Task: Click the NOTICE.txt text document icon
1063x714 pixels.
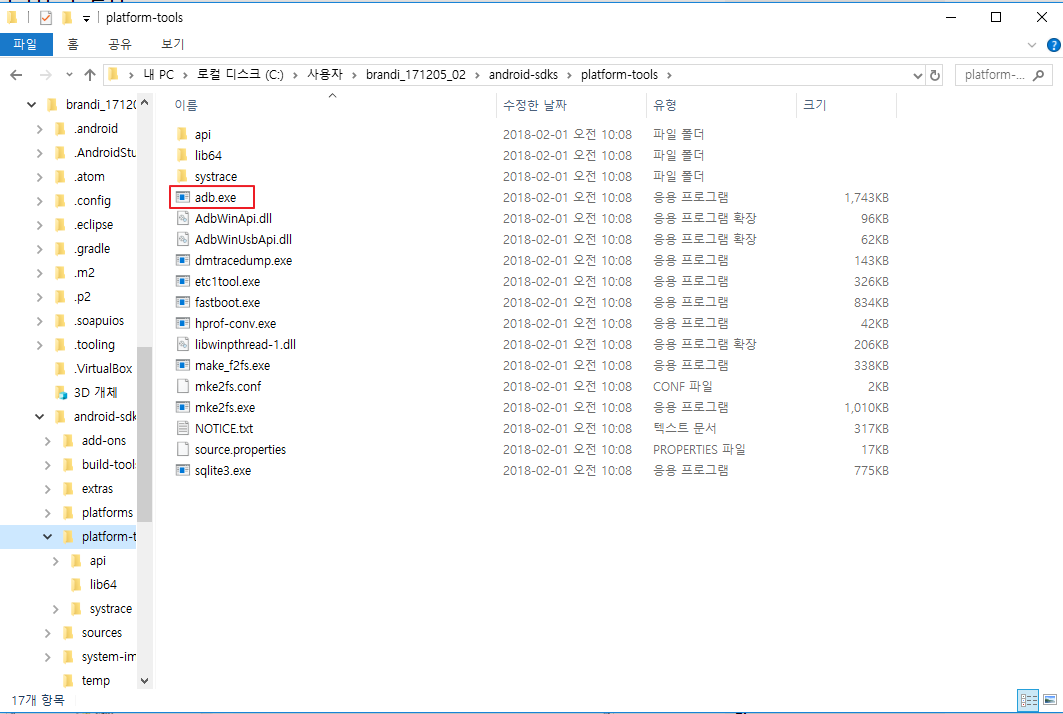Action: 182,428
